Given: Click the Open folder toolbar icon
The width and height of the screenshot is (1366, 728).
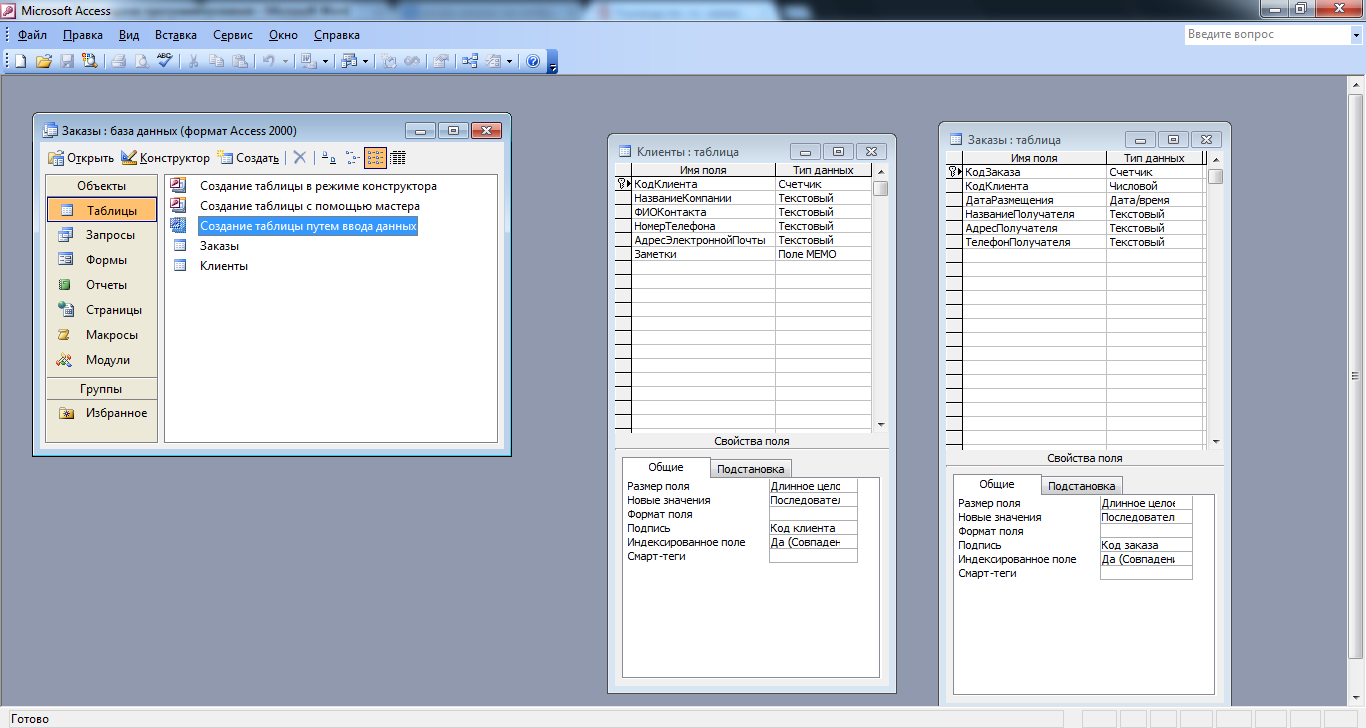Looking at the screenshot, I should click(x=44, y=61).
